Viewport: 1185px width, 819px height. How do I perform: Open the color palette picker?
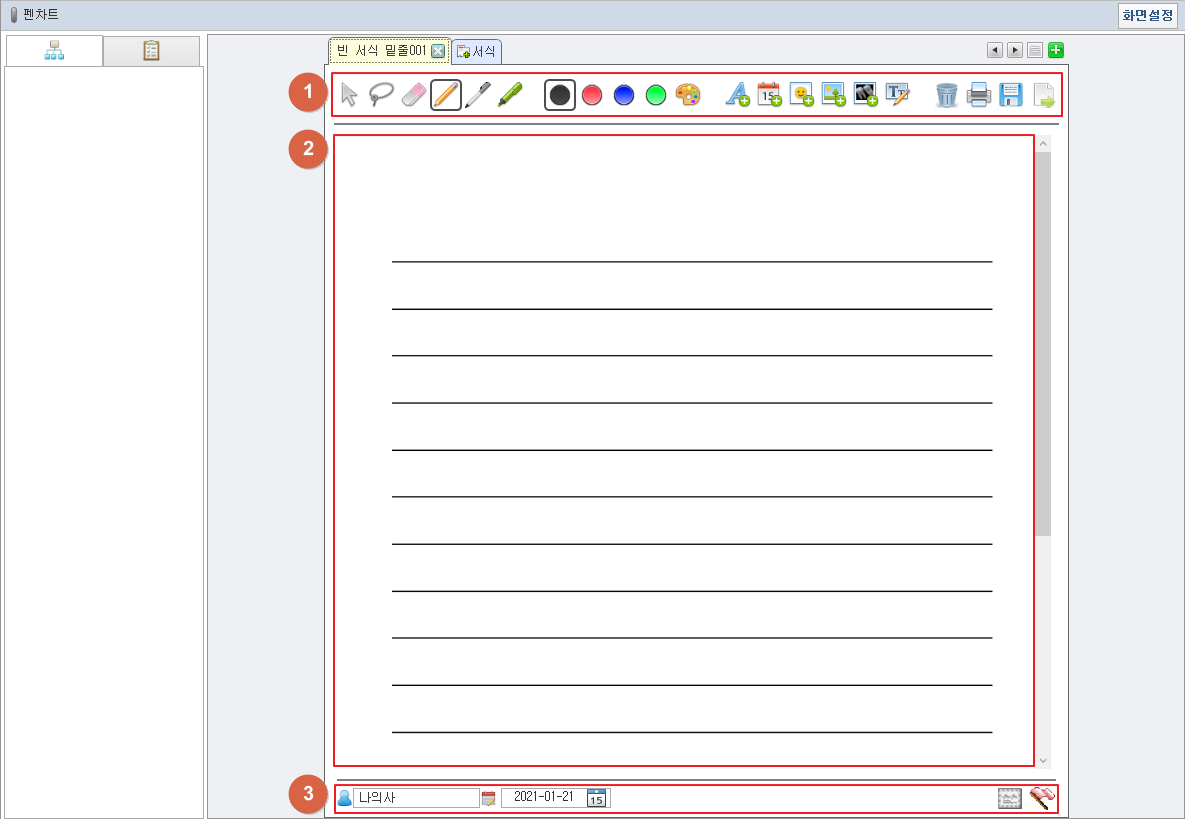688,95
